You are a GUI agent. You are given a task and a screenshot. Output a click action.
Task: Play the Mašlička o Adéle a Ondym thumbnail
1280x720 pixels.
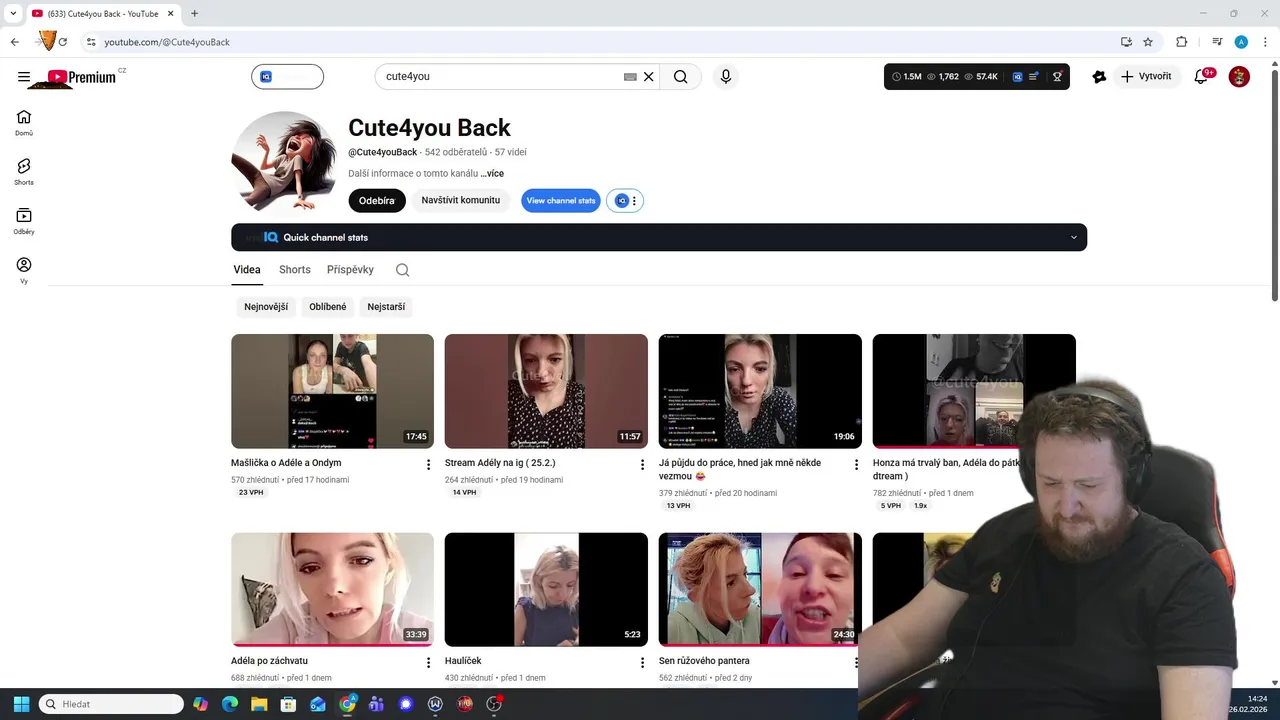click(x=332, y=391)
